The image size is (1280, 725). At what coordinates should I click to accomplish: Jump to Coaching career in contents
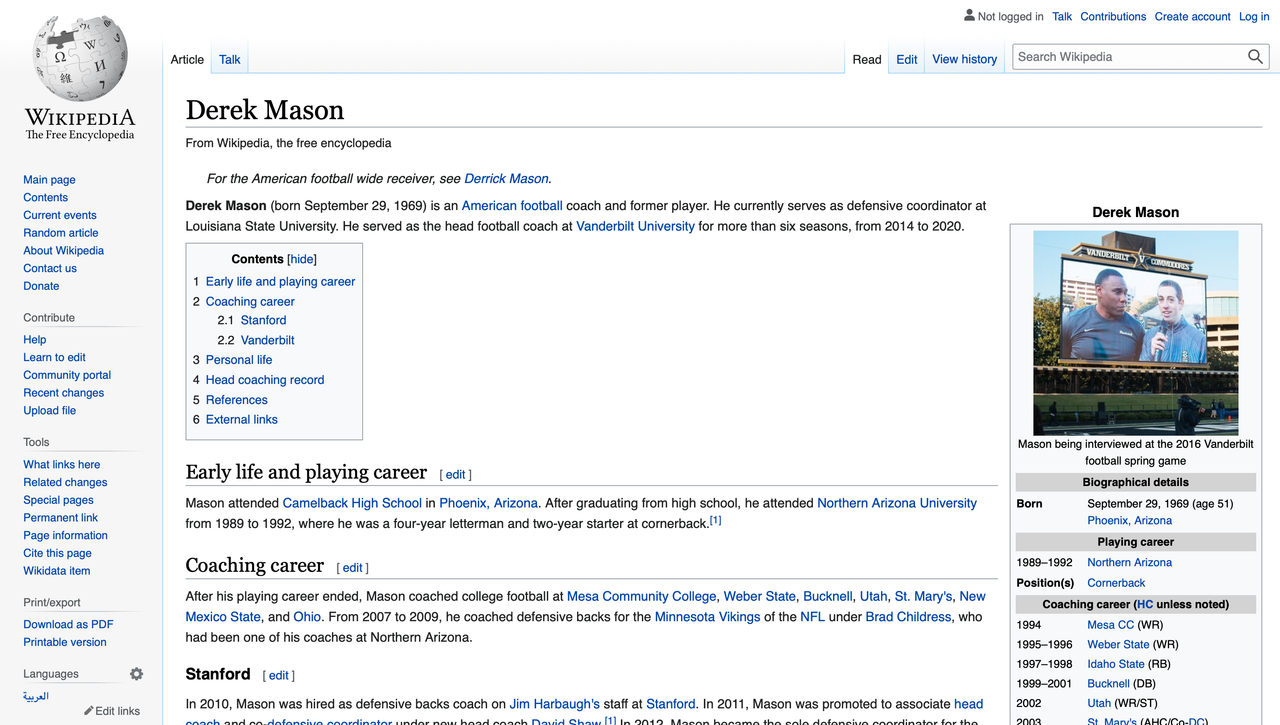[250, 301]
